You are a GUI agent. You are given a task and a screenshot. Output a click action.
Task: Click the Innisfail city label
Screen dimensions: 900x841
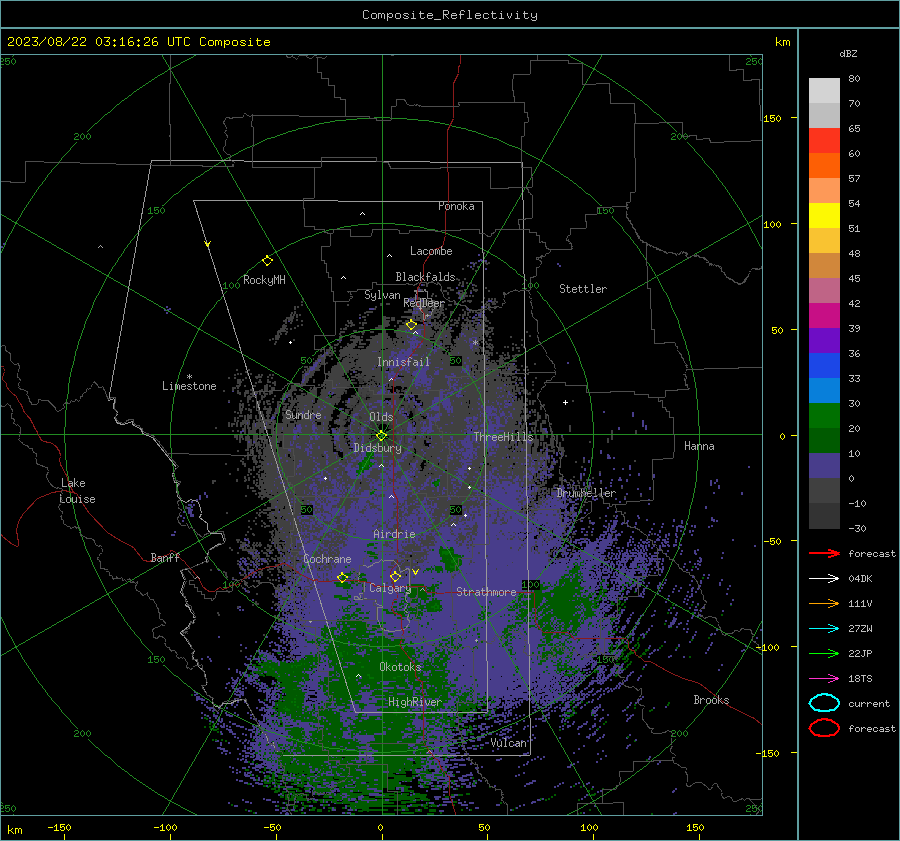pyautogui.click(x=403, y=362)
